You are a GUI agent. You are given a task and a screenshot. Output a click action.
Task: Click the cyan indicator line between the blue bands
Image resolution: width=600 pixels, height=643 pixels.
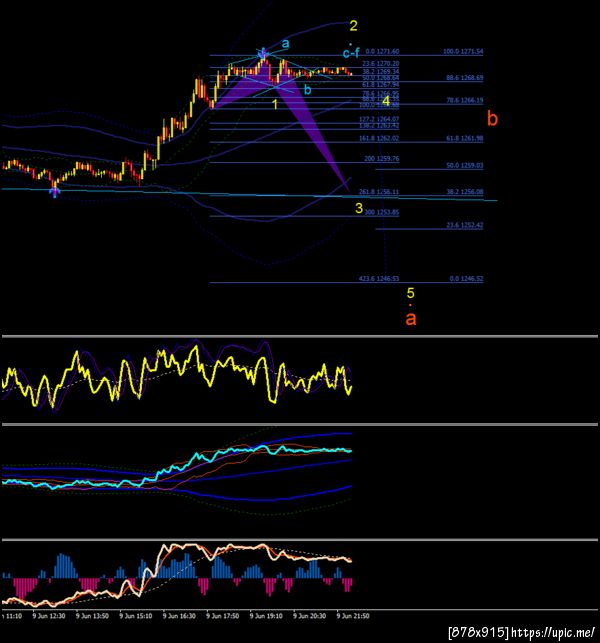pos(176,465)
